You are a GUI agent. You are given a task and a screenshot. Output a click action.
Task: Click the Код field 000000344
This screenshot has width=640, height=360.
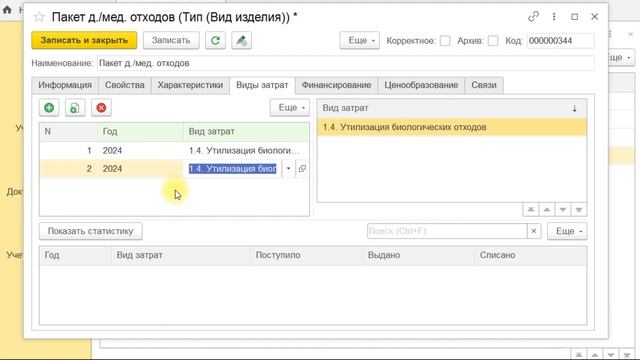click(x=560, y=41)
